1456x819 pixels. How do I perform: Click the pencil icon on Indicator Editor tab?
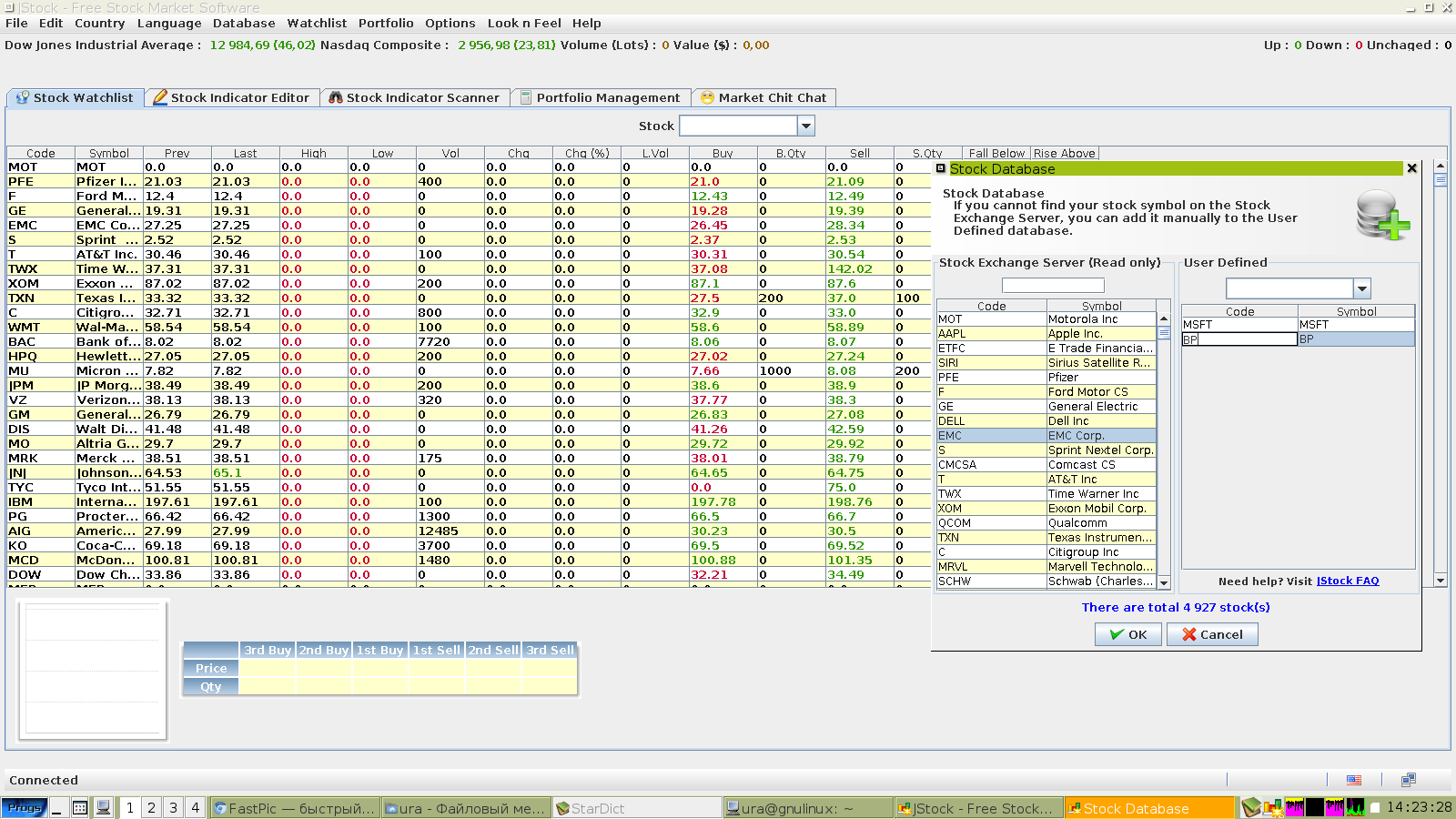[x=160, y=97]
